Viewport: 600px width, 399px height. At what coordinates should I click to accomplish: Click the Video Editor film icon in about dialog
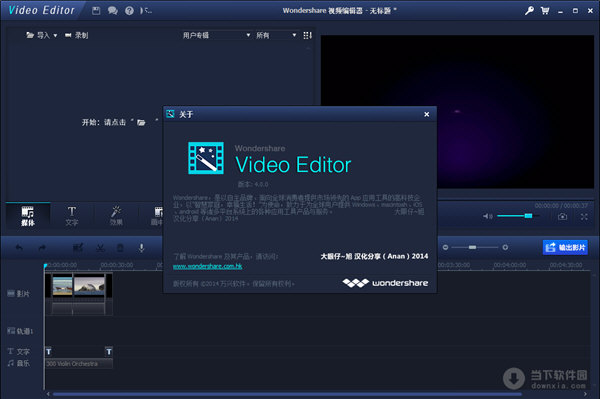click(206, 158)
